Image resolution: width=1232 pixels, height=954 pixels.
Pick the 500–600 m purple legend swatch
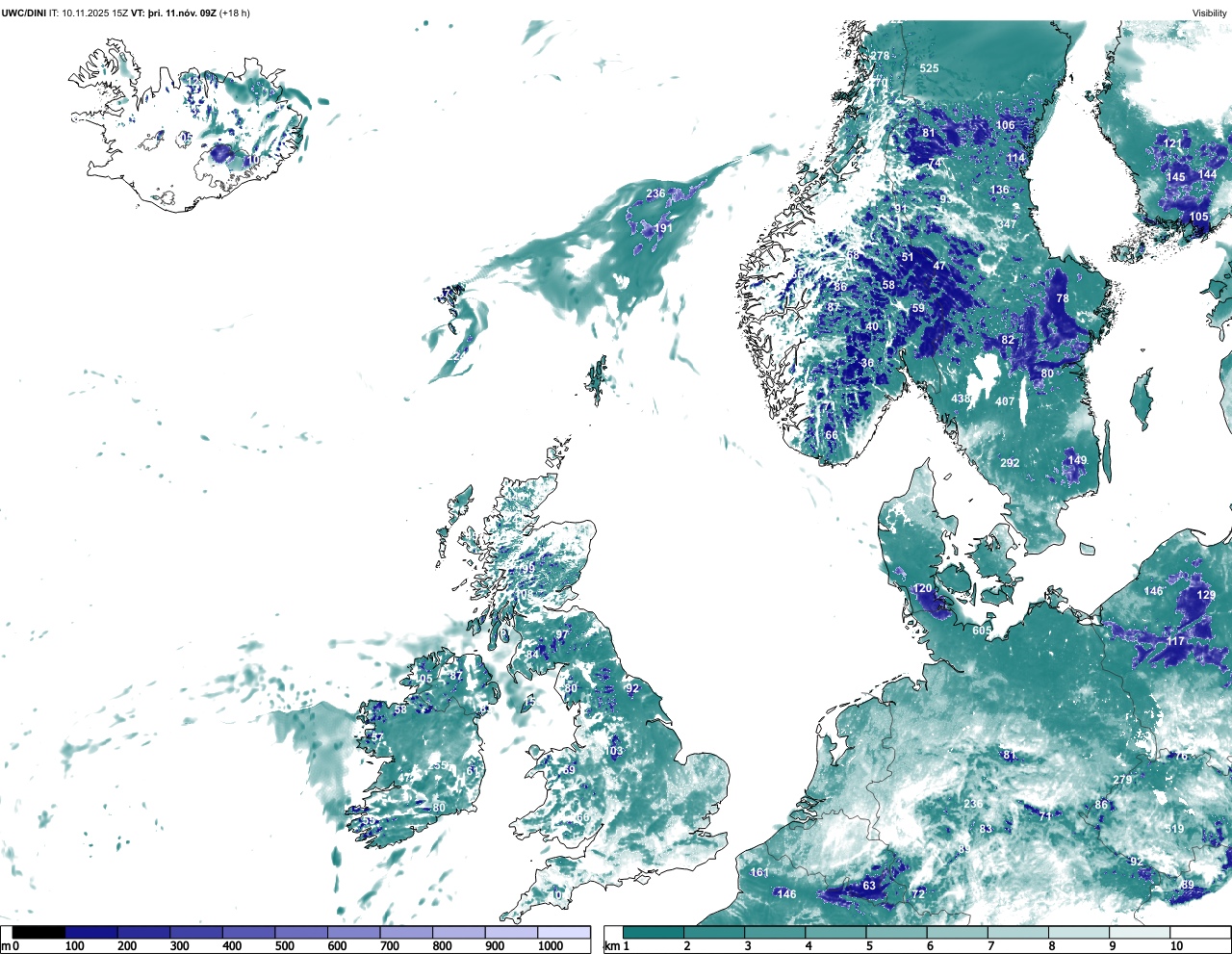pyautogui.click(x=301, y=932)
